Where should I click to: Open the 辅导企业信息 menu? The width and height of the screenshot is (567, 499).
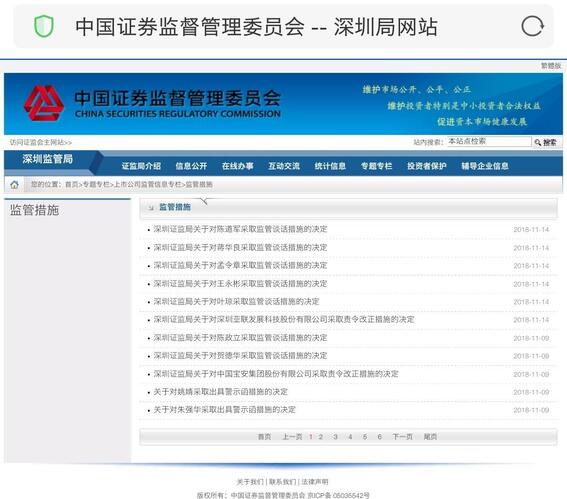[485, 166]
